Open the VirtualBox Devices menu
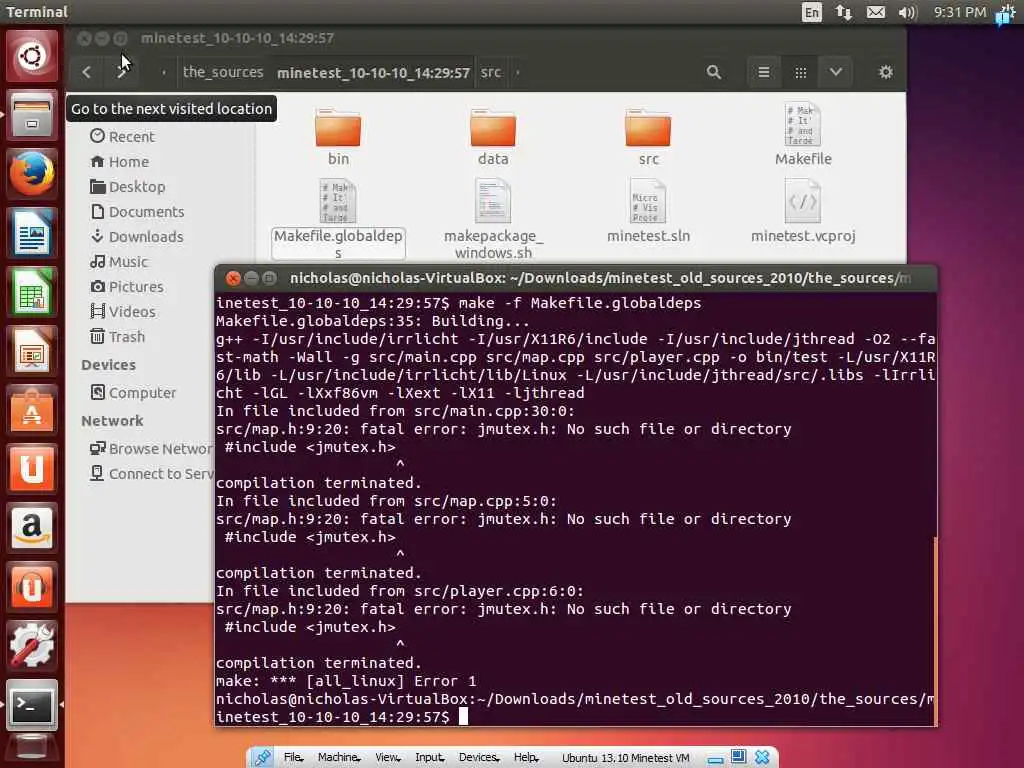The image size is (1024, 768). click(479, 758)
